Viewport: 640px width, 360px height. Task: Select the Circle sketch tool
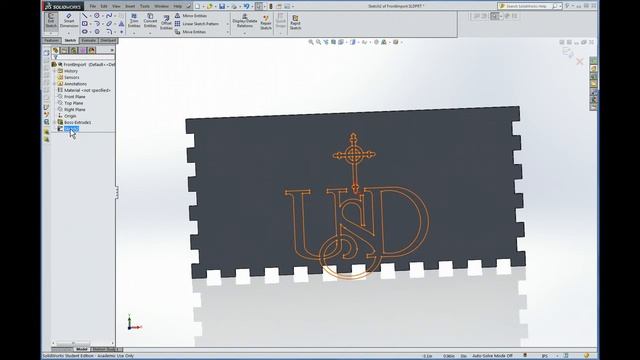pyautogui.click(x=97, y=16)
